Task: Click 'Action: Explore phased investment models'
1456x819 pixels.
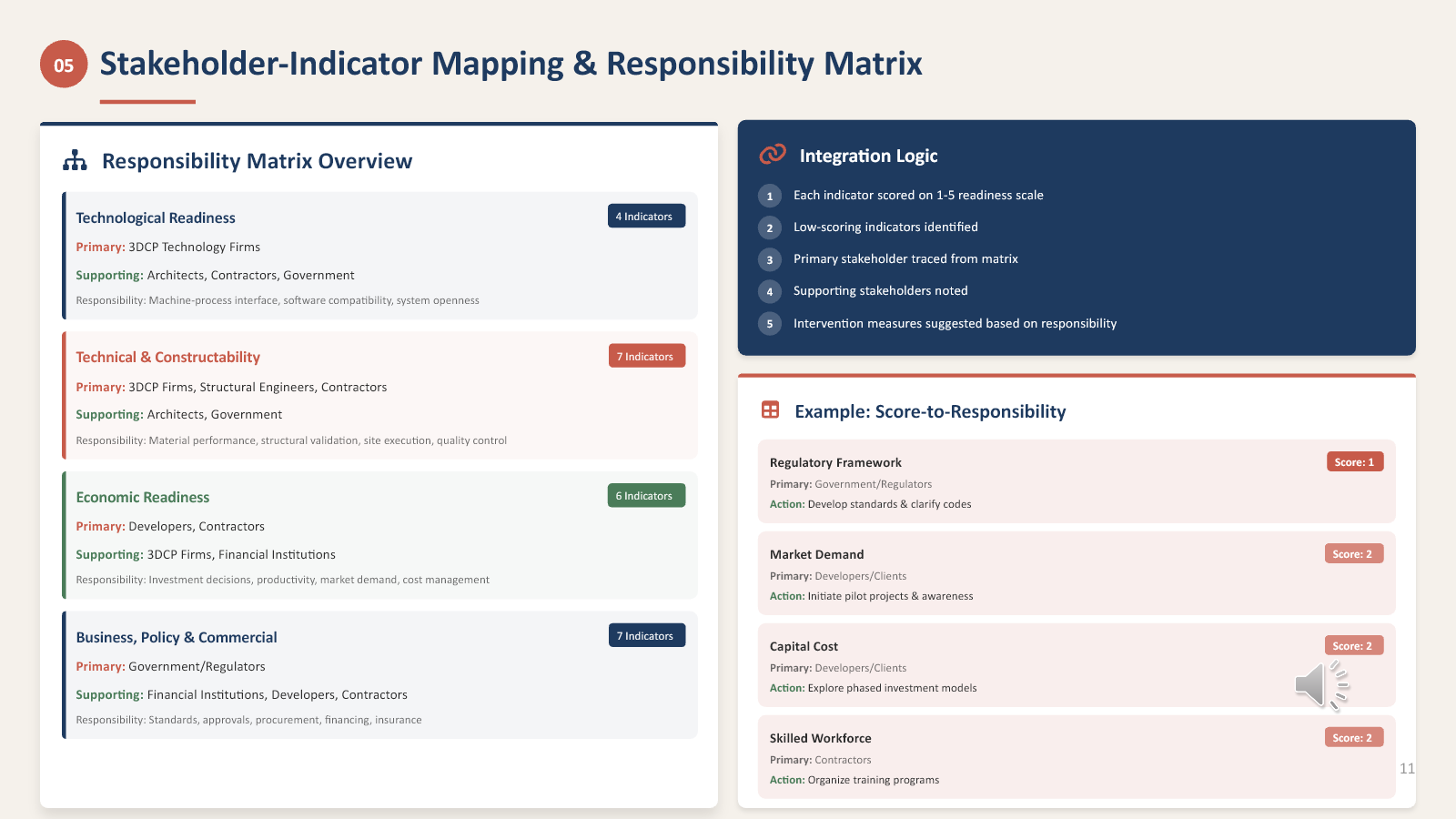Action: tap(874, 688)
